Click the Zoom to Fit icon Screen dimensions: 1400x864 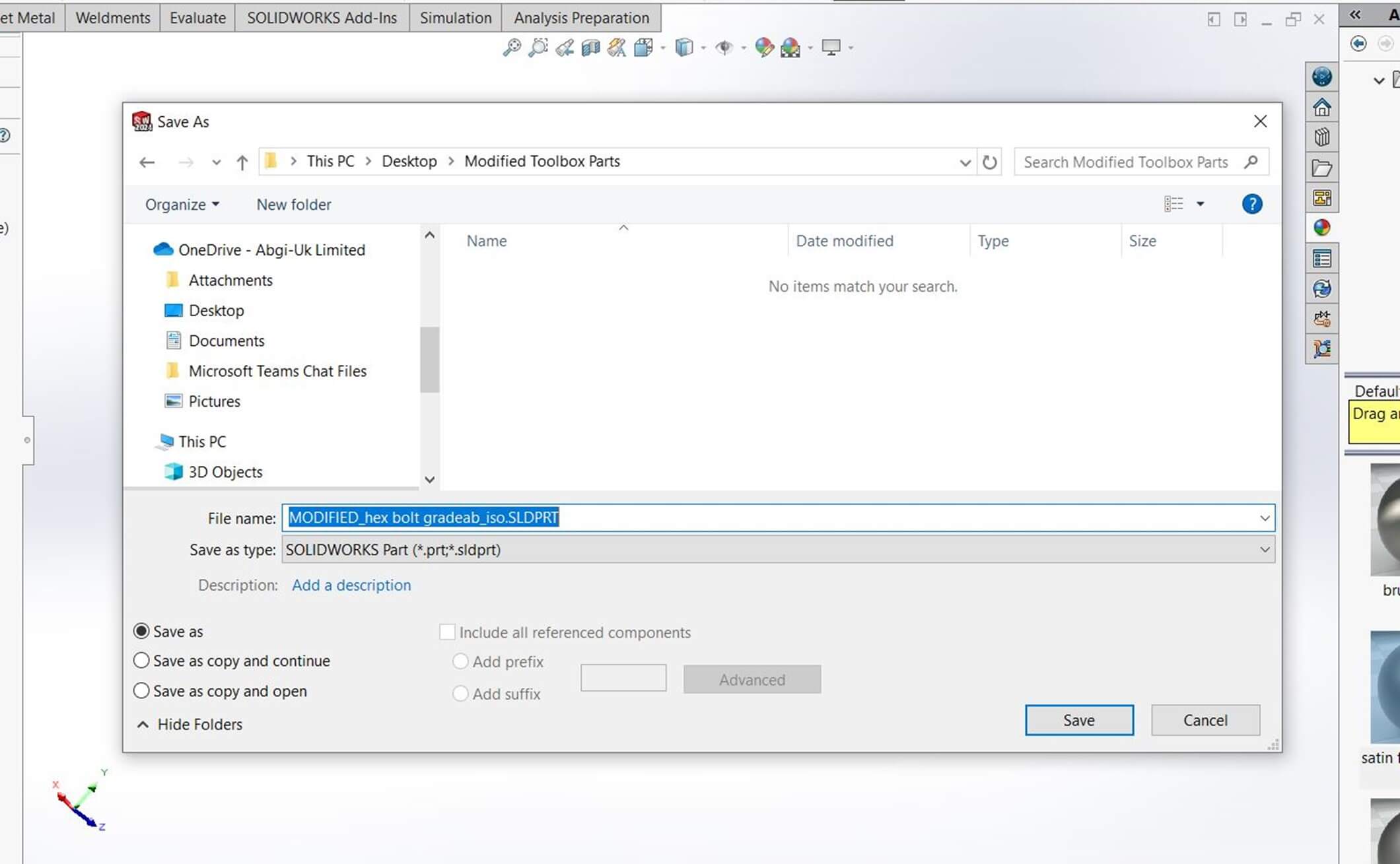(511, 48)
